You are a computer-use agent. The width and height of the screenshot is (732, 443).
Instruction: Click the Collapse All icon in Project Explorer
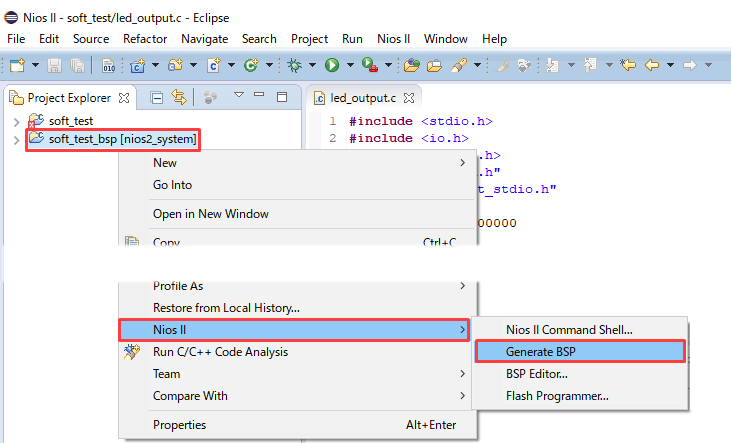157,98
